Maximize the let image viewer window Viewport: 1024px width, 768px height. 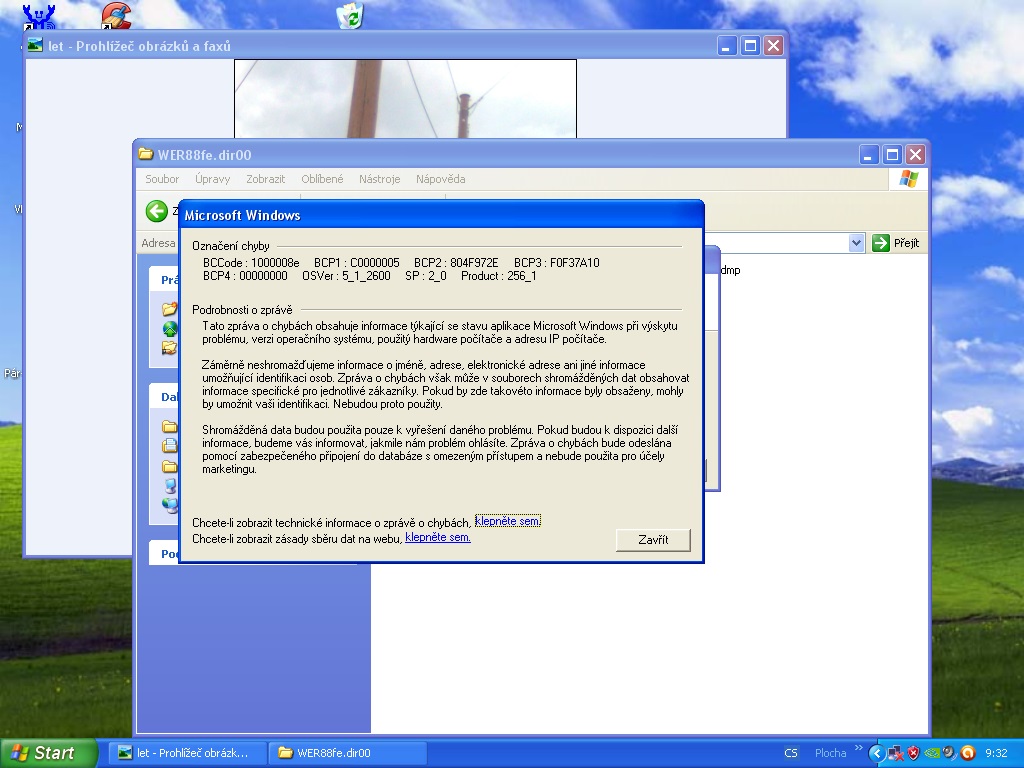coord(750,46)
